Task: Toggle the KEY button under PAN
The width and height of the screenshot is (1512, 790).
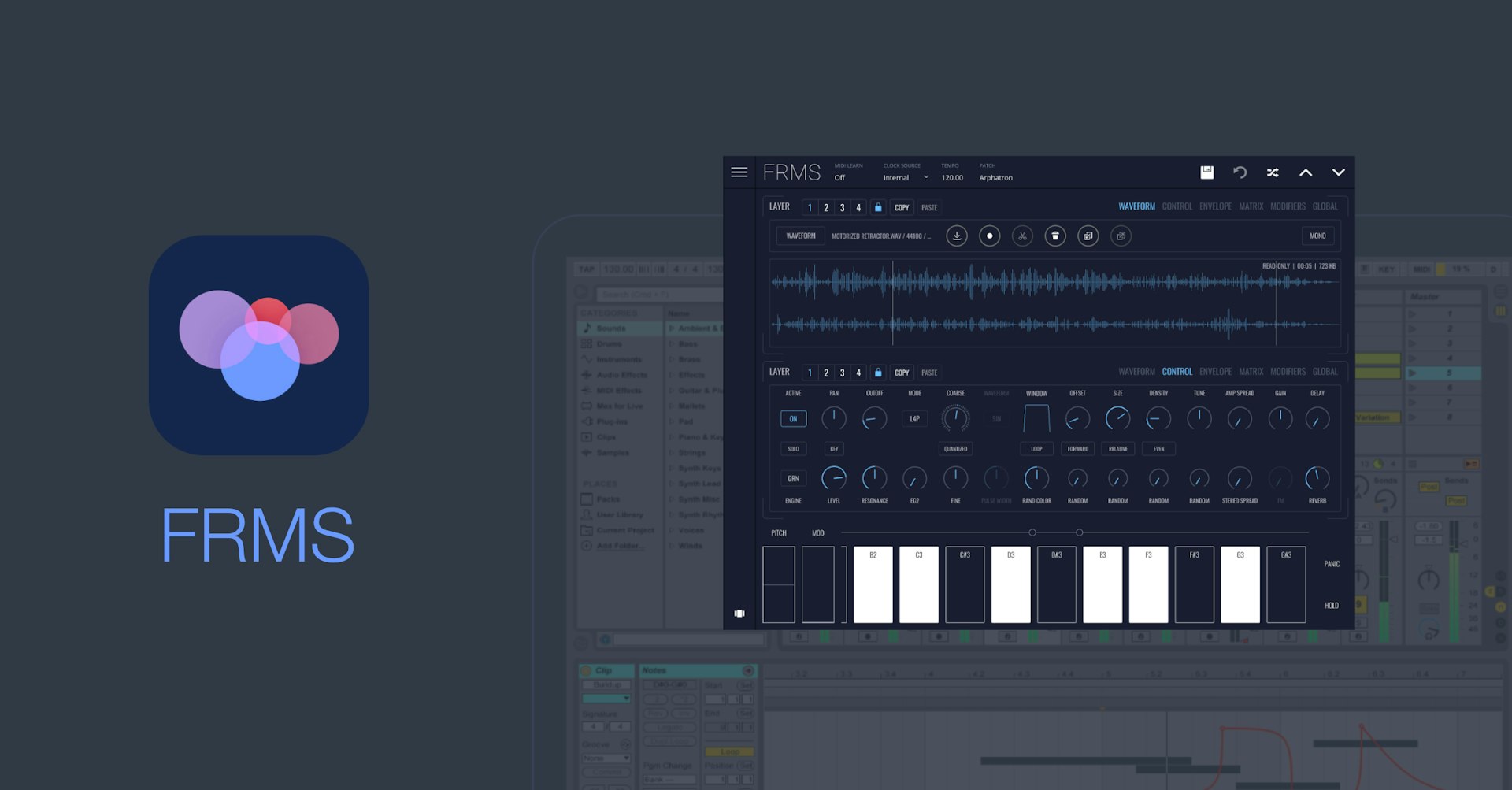Action: pyautogui.click(x=834, y=449)
